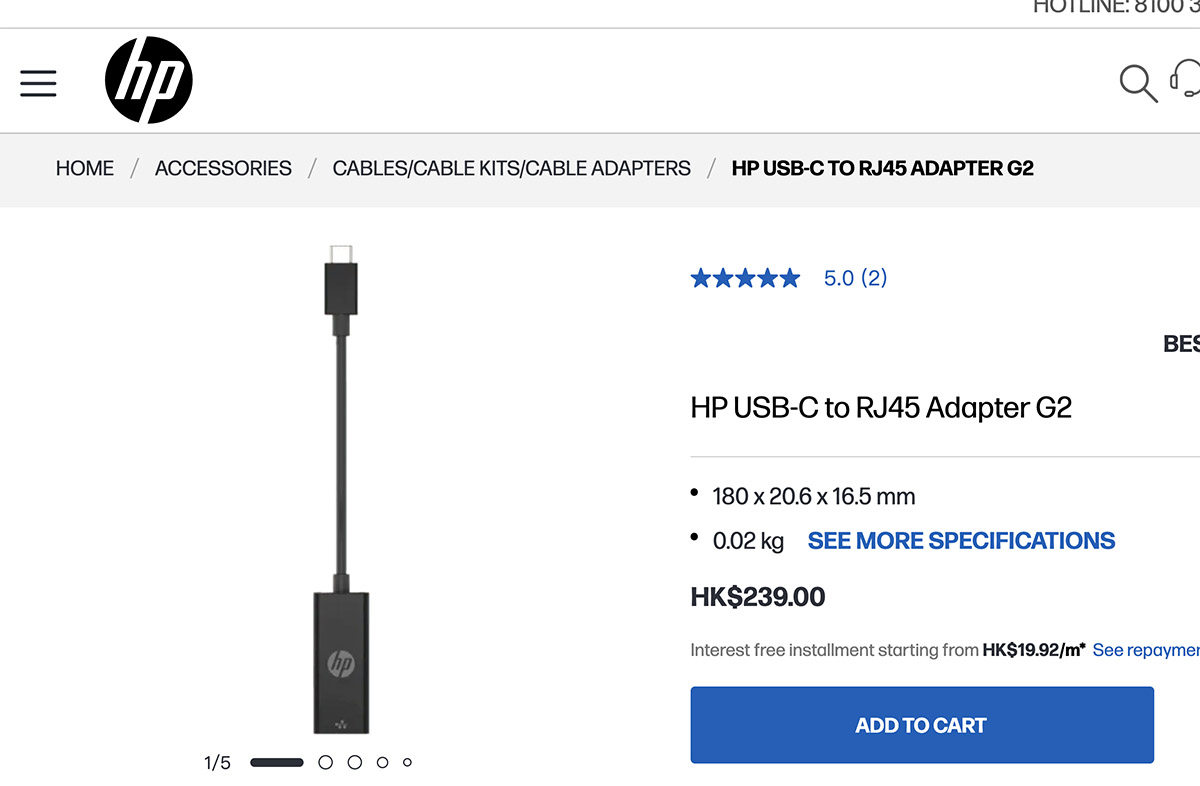Viewport: 1200px width, 786px height.
Task: Click the ADD TO CART button
Action: (x=921, y=725)
